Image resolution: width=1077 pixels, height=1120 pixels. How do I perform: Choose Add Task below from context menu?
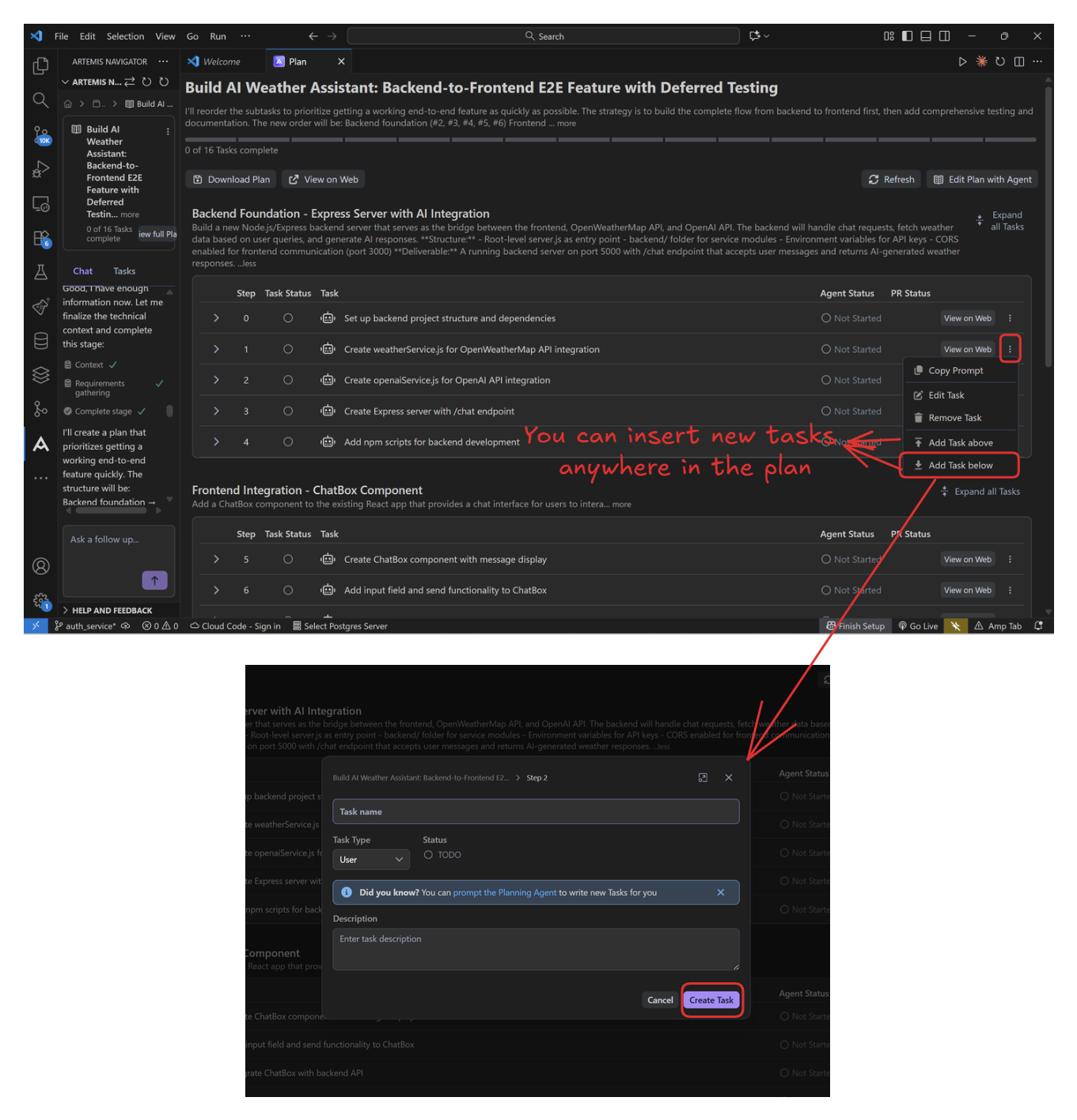point(960,465)
